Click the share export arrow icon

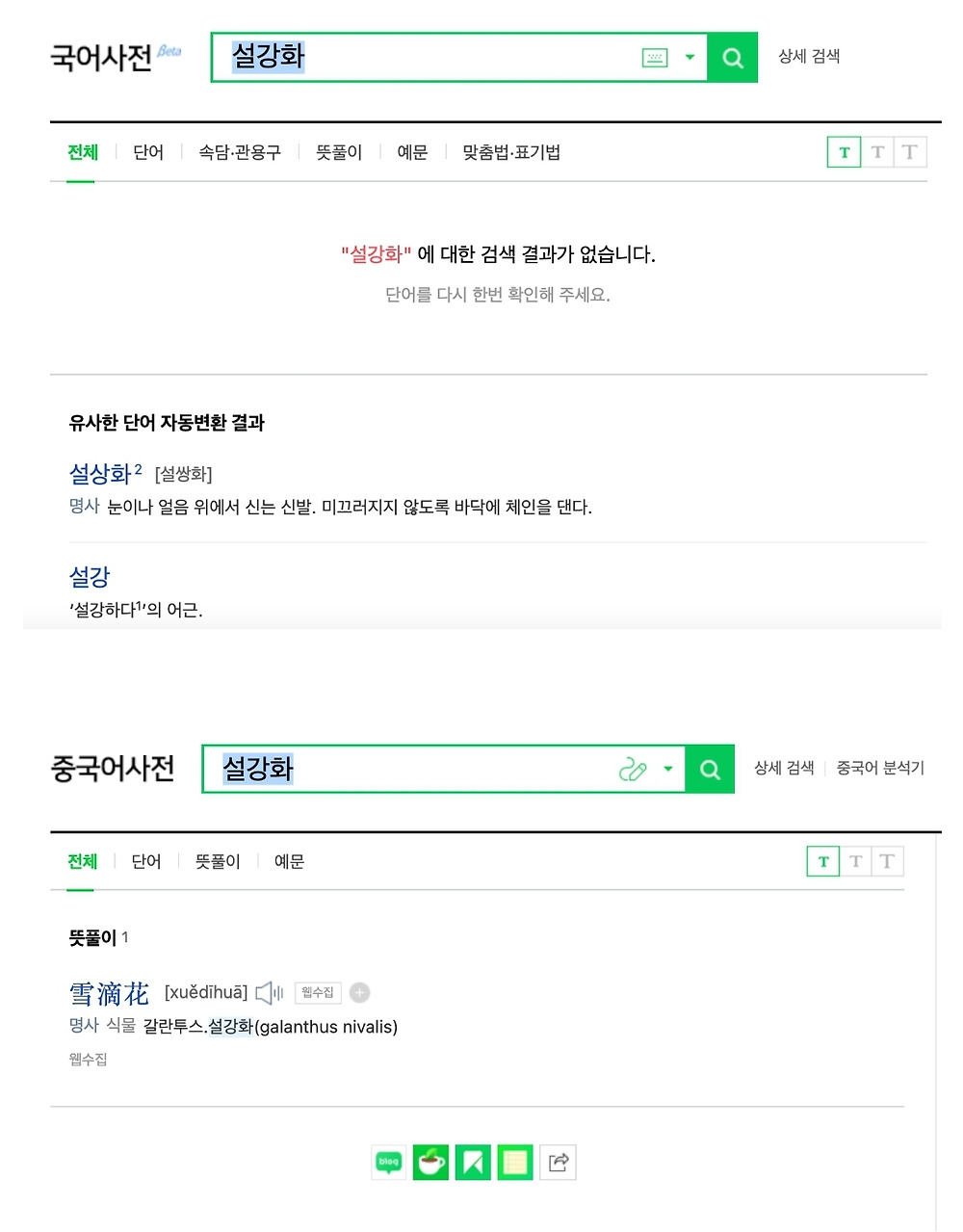(558, 1163)
